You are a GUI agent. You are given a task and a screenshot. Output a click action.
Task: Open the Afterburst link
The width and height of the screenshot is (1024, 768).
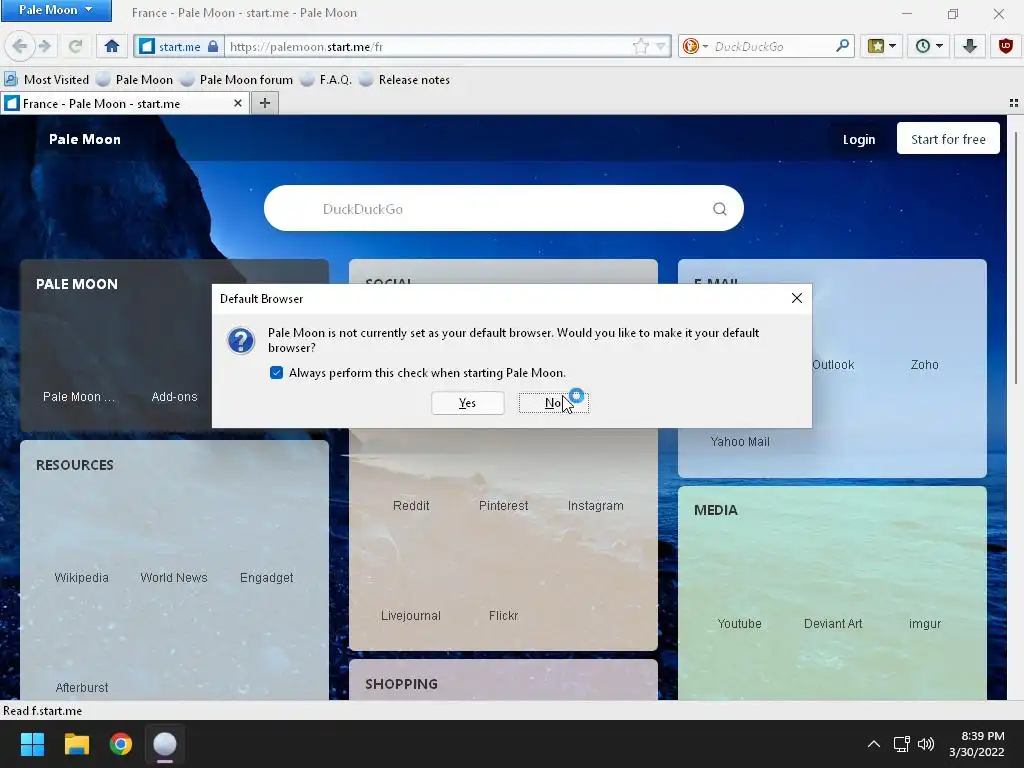coord(82,688)
